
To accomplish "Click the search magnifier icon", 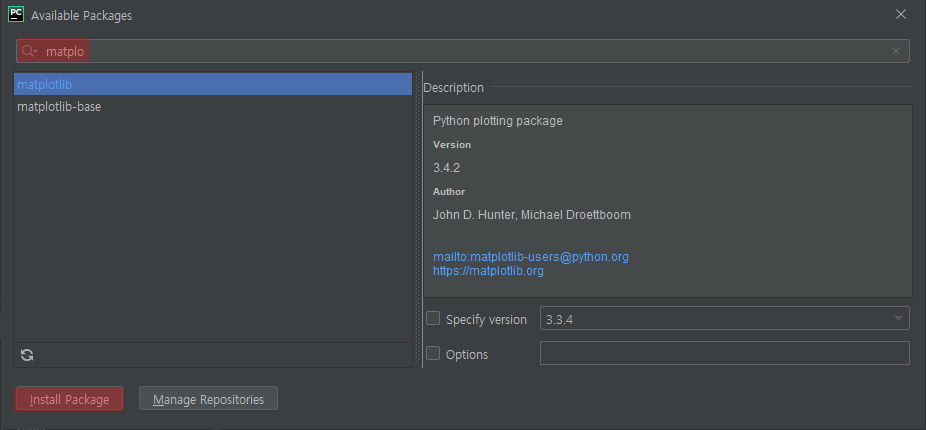I will coord(28,51).
